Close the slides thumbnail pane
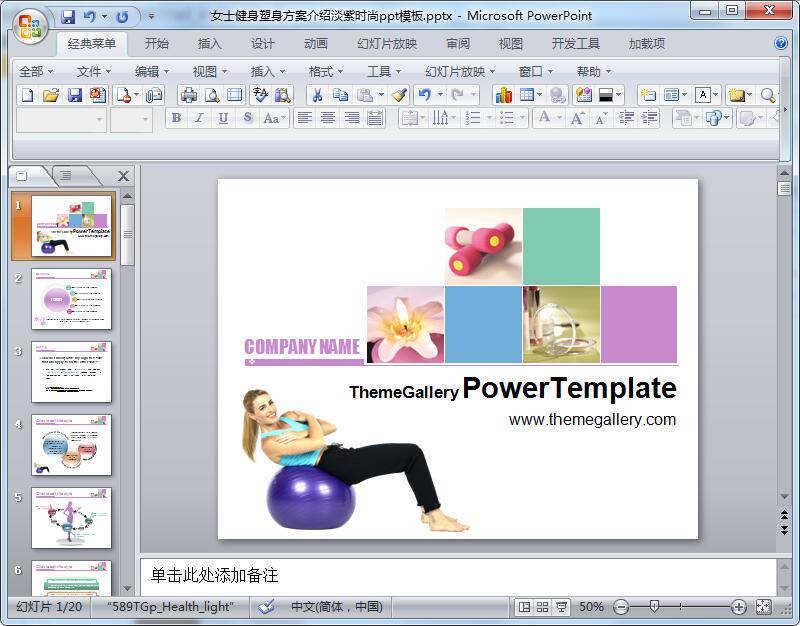The image size is (800, 626). tap(123, 177)
